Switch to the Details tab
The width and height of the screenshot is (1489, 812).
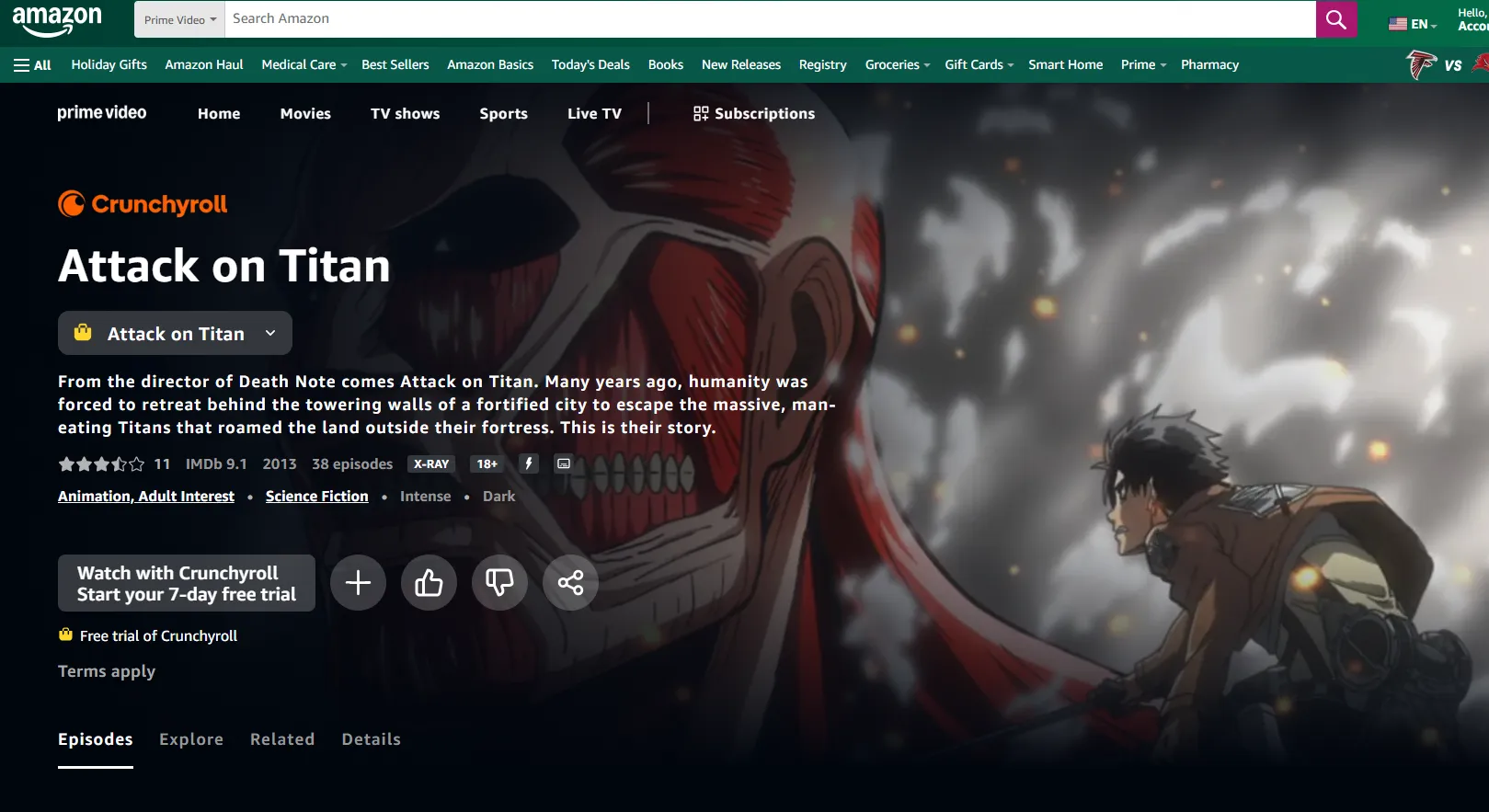pos(371,739)
